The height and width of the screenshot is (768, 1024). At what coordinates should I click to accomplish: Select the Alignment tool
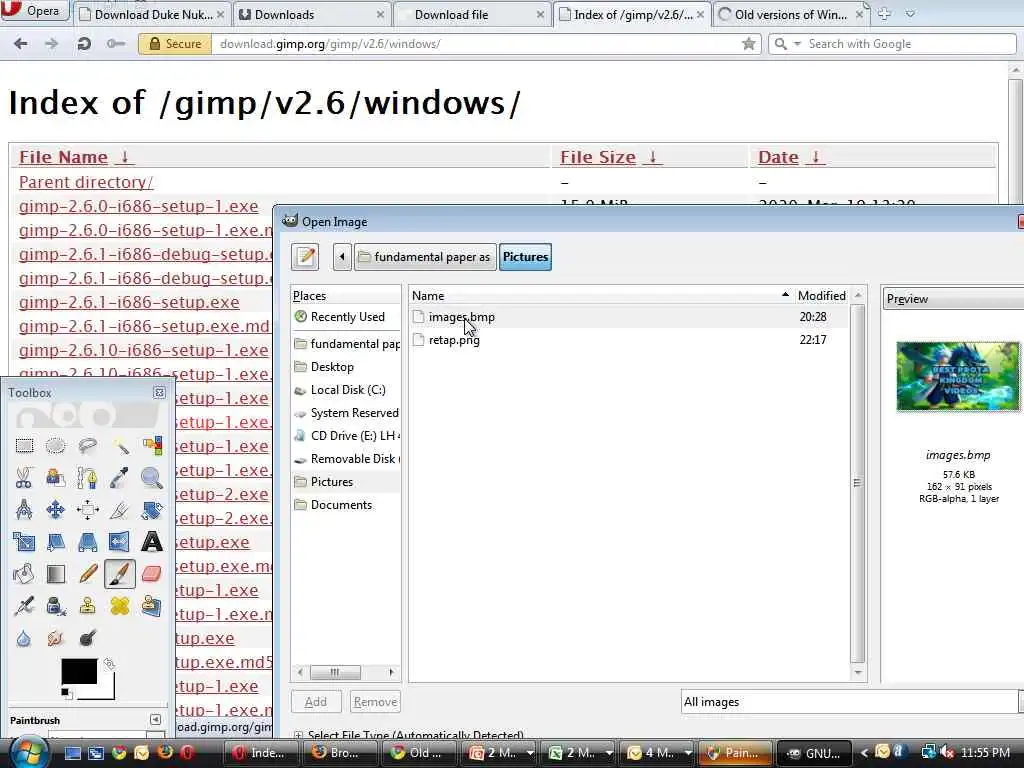coord(88,510)
